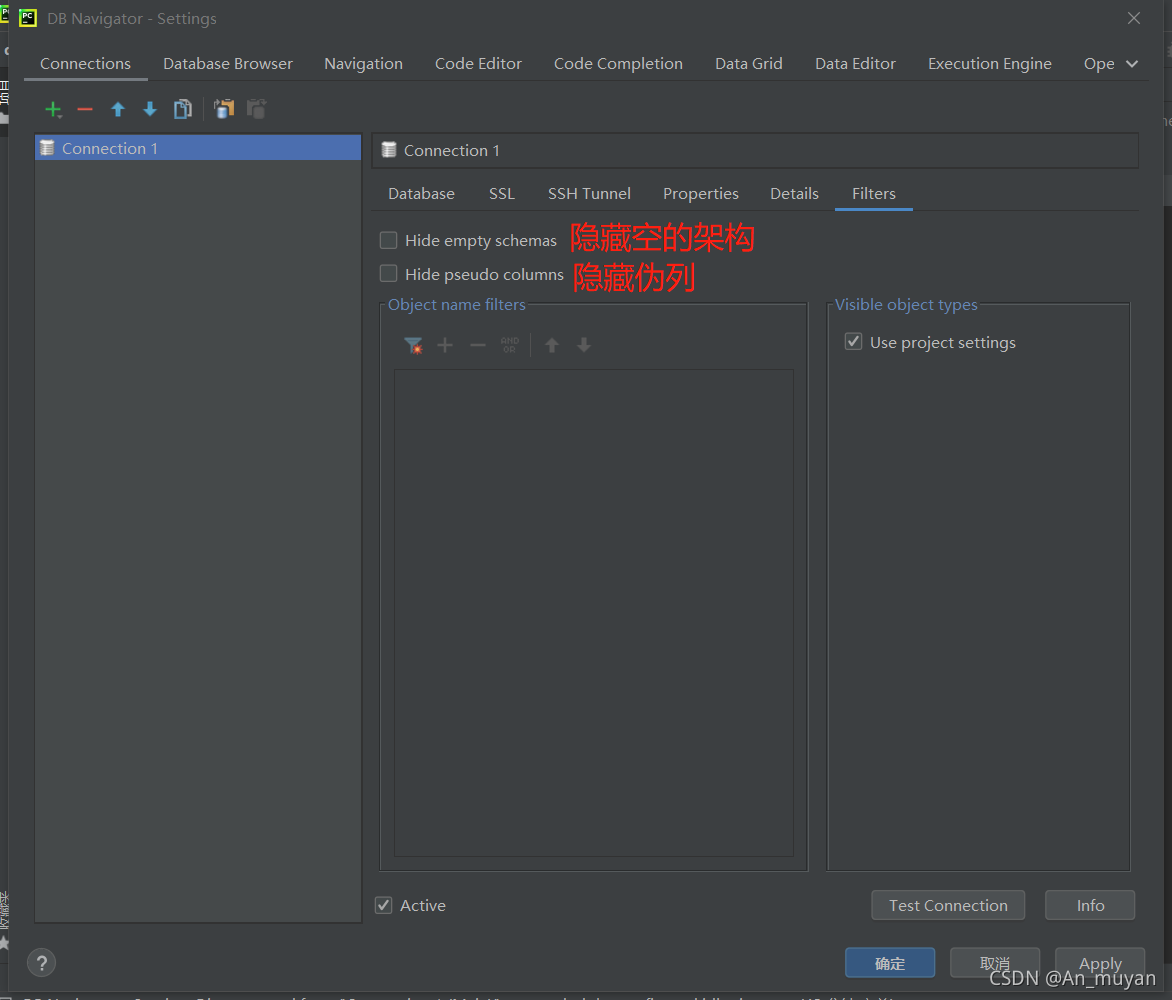Click the database icon in the Connection 1 header
The height and width of the screenshot is (1000, 1172).
(x=389, y=150)
